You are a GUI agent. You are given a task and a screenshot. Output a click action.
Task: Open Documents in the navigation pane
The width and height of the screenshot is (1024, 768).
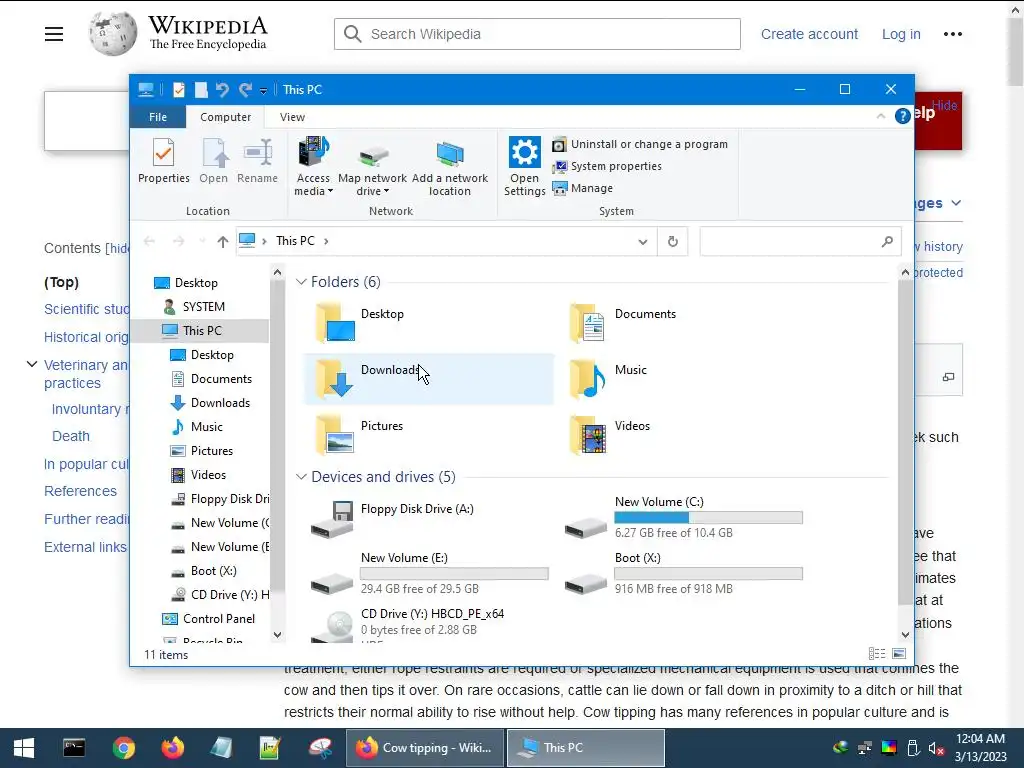click(x=221, y=379)
